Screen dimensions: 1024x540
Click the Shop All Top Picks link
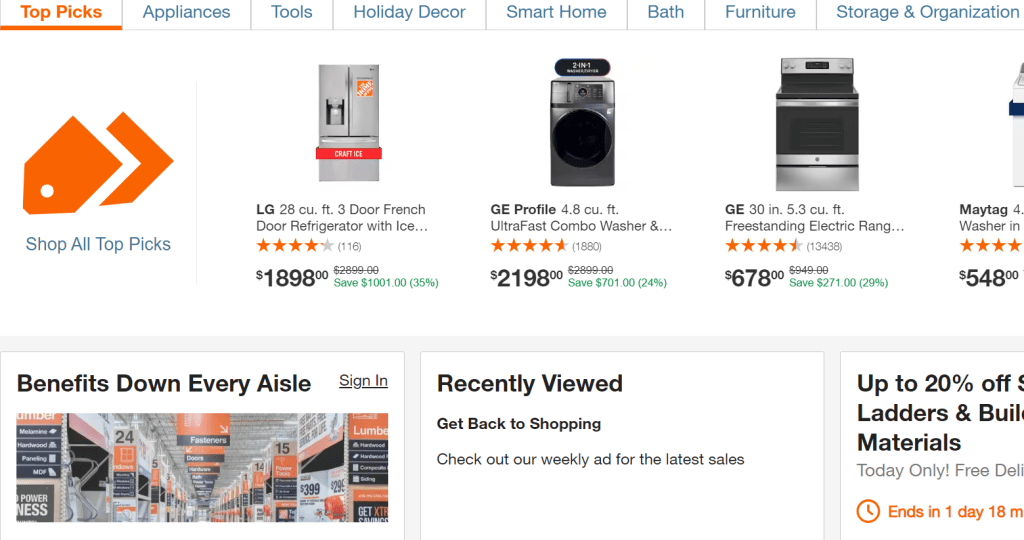coord(98,244)
